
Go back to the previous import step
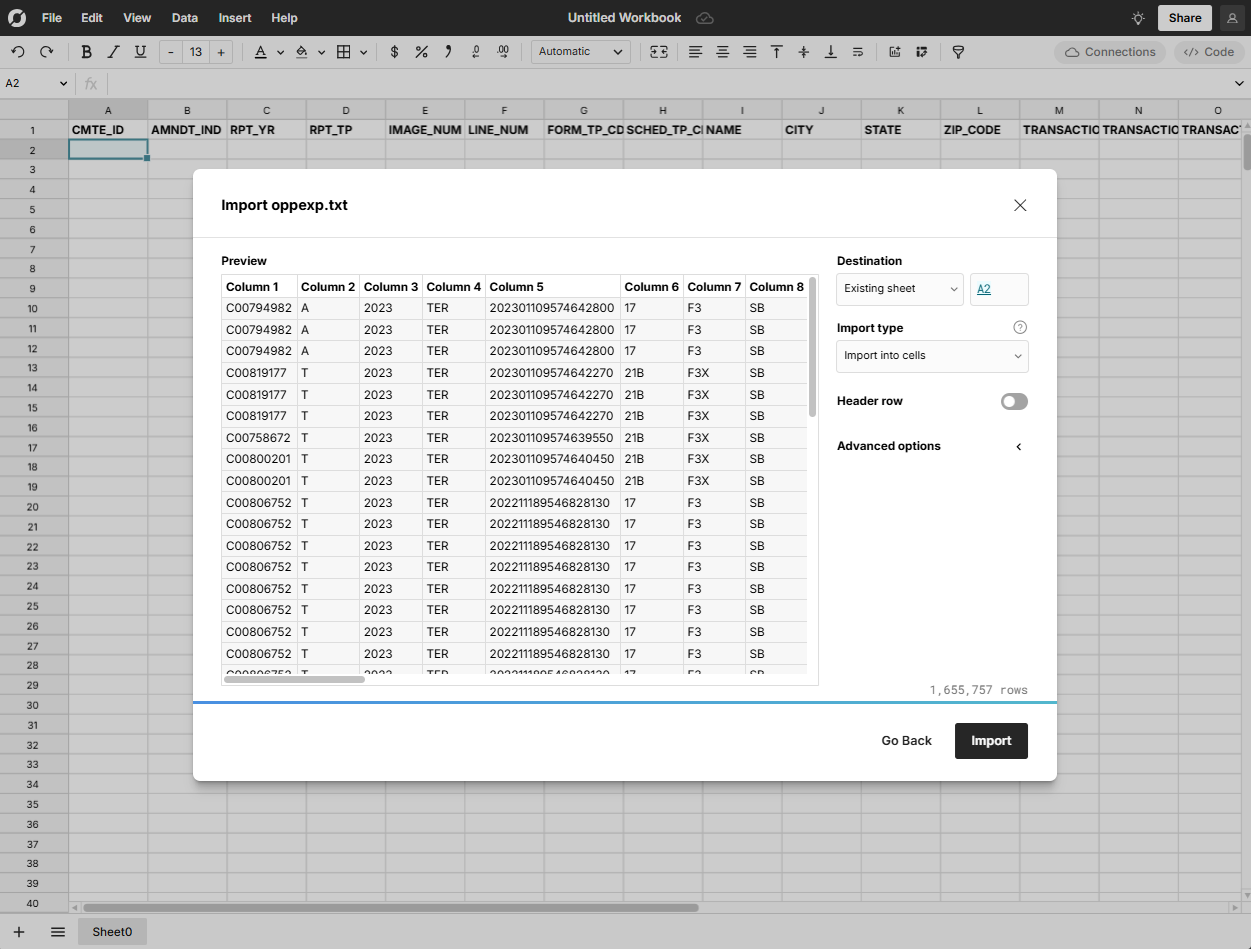click(905, 740)
